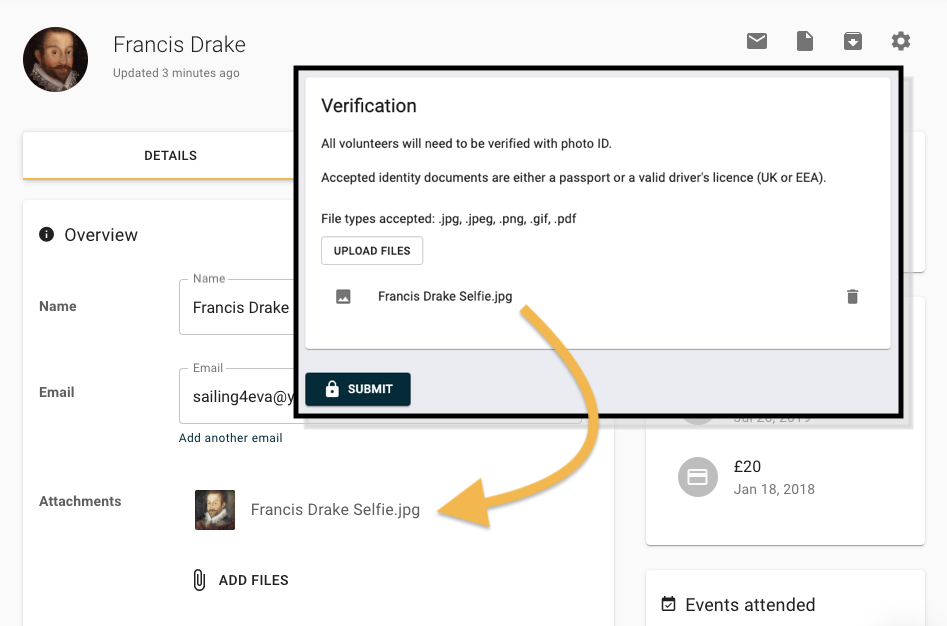Click the Francis Drake profile avatar
The height and width of the screenshot is (626, 947).
[56, 59]
